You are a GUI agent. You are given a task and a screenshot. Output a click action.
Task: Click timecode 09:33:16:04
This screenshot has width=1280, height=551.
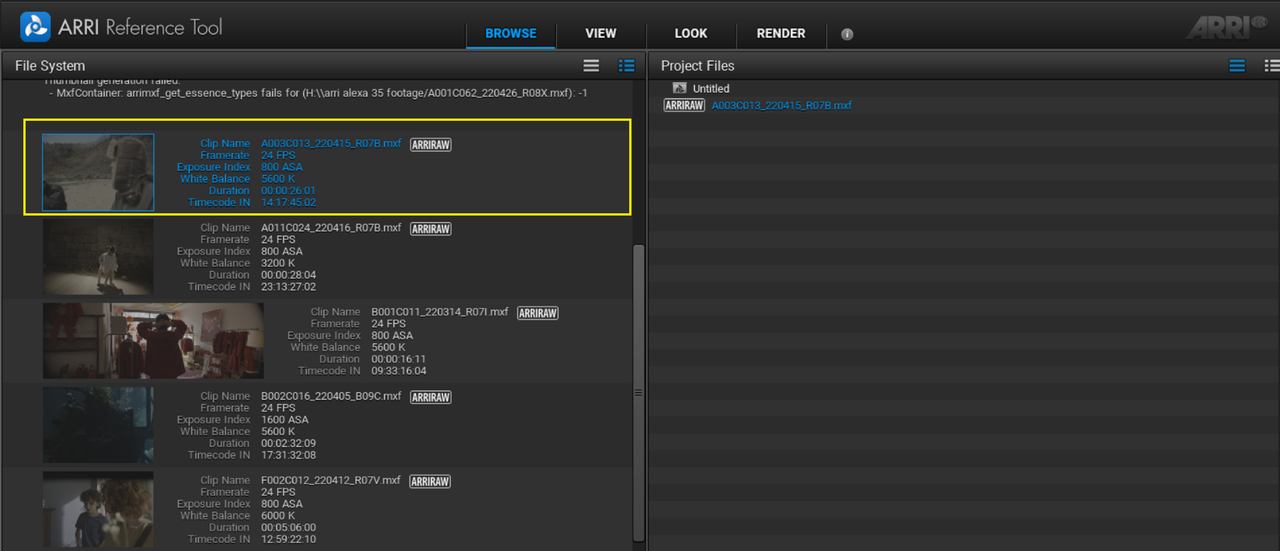click(x=399, y=371)
